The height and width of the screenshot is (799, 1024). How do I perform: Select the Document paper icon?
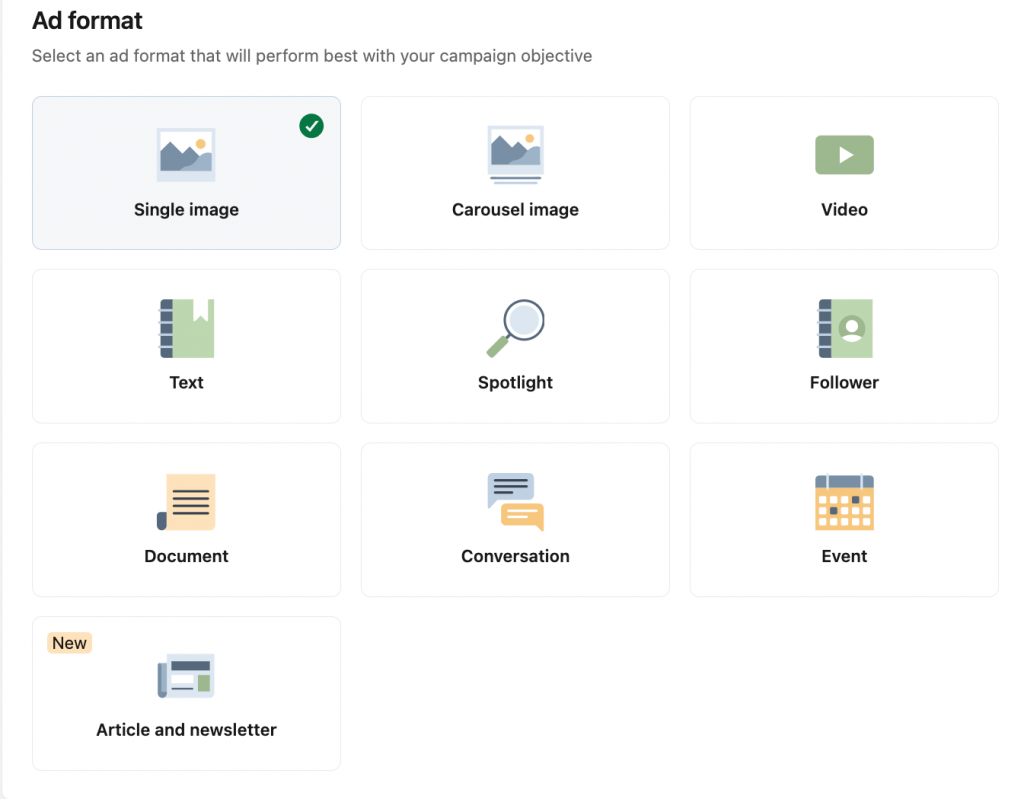click(186, 502)
